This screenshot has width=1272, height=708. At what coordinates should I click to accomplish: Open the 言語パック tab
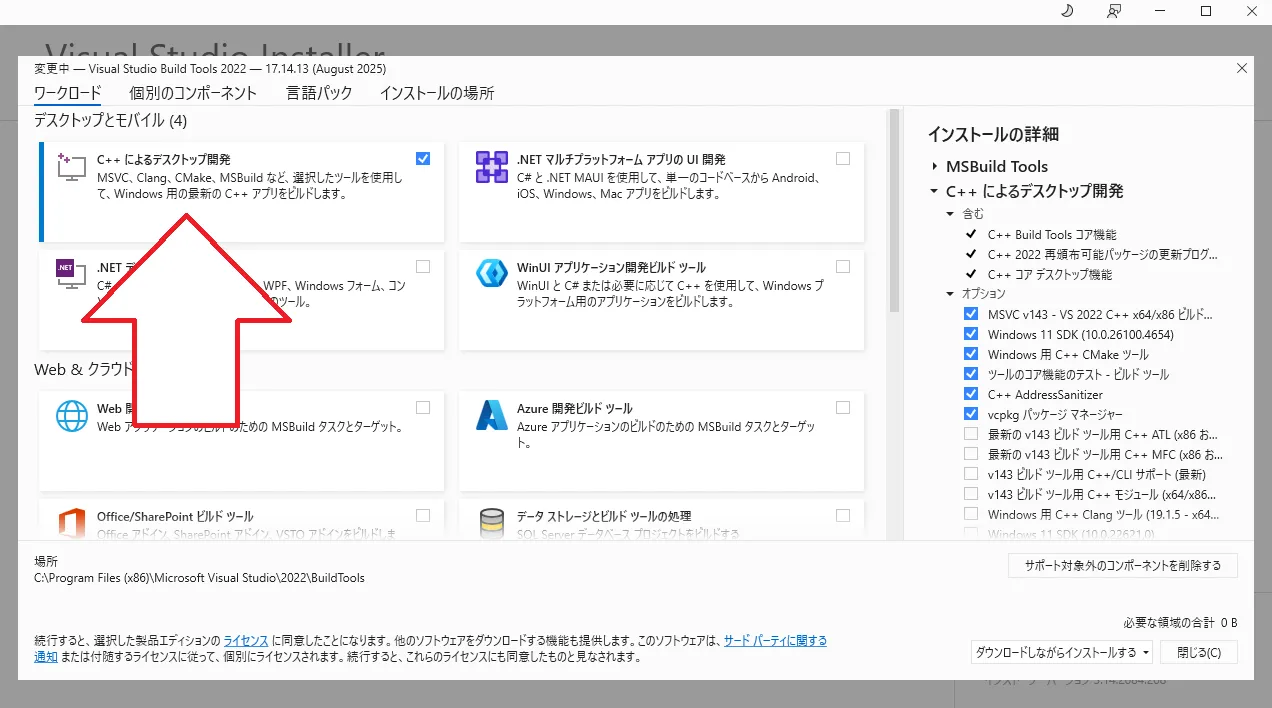click(318, 93)
